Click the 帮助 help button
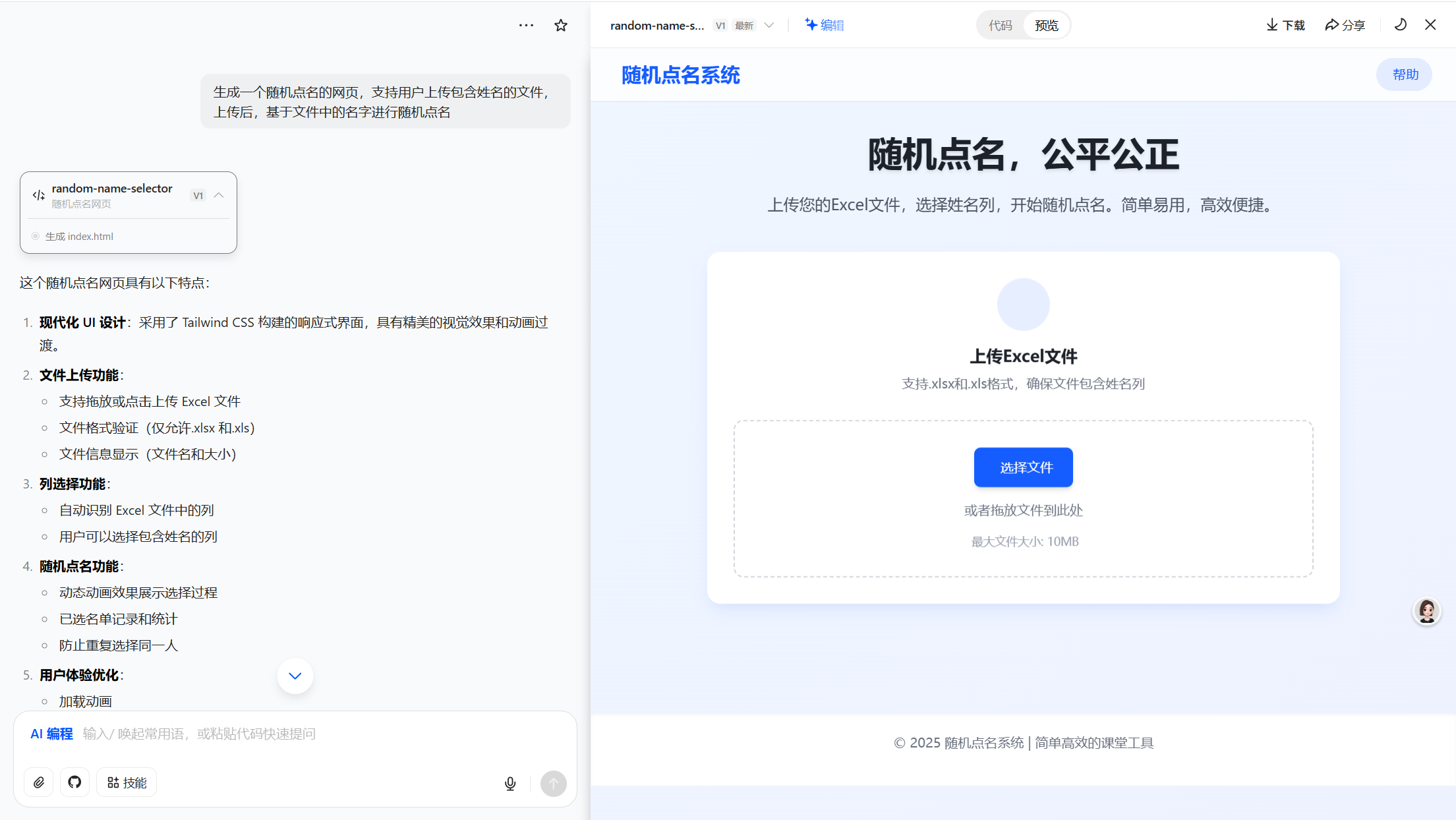 tap(1405, 74)
